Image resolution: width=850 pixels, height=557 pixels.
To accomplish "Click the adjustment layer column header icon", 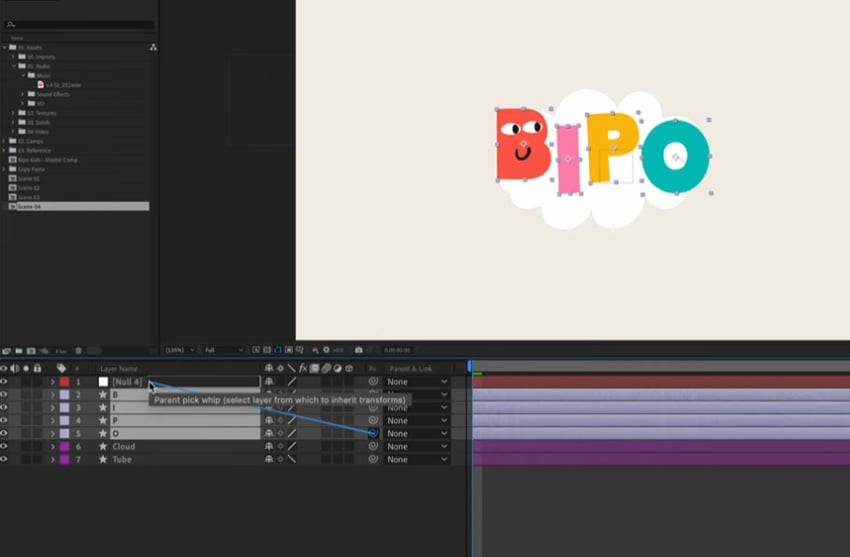I will coord(337,368).
